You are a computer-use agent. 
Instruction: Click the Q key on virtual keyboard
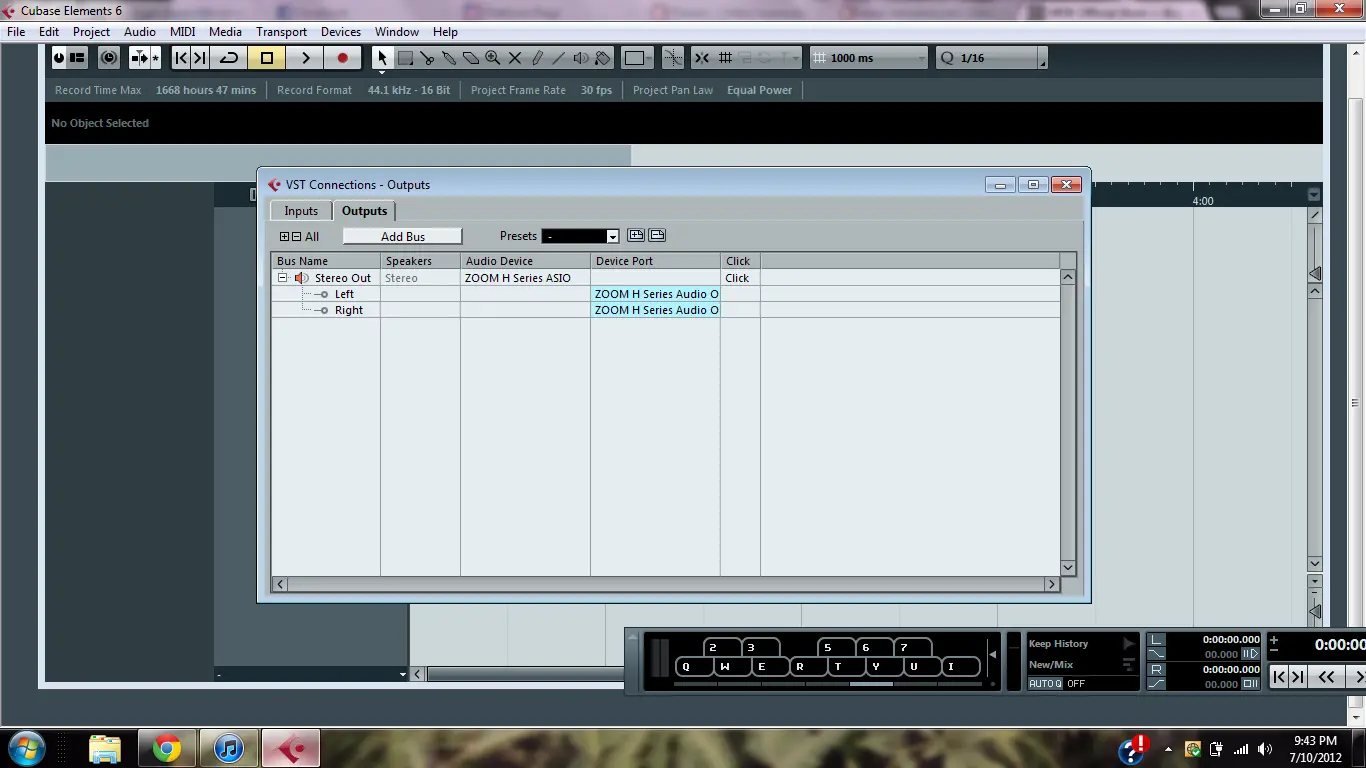point(696,667)
